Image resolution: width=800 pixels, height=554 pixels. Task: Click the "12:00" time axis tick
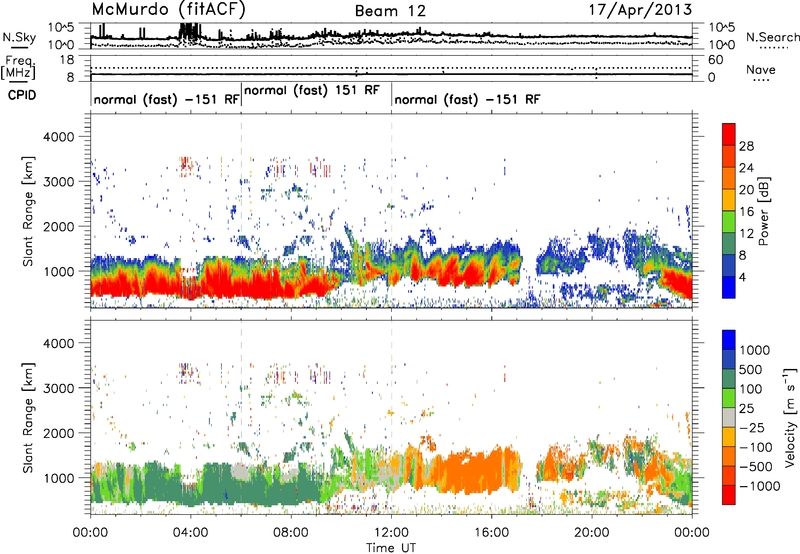click(391, 533)
